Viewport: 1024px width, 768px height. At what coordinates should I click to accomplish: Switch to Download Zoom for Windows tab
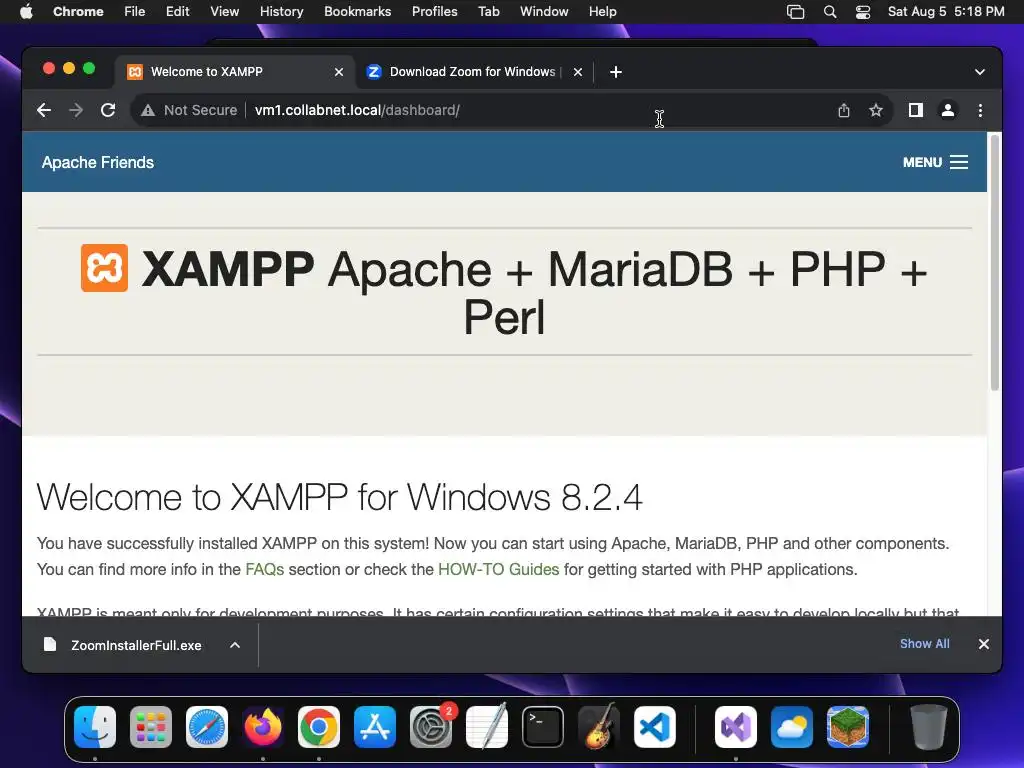coord(472,72)
